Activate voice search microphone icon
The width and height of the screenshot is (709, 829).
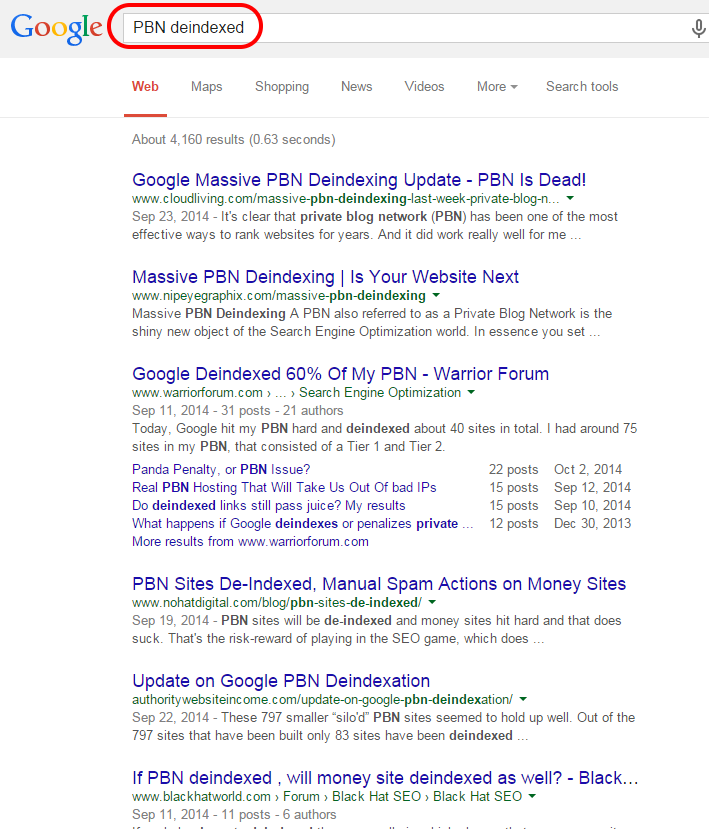[x=698, y=28]
